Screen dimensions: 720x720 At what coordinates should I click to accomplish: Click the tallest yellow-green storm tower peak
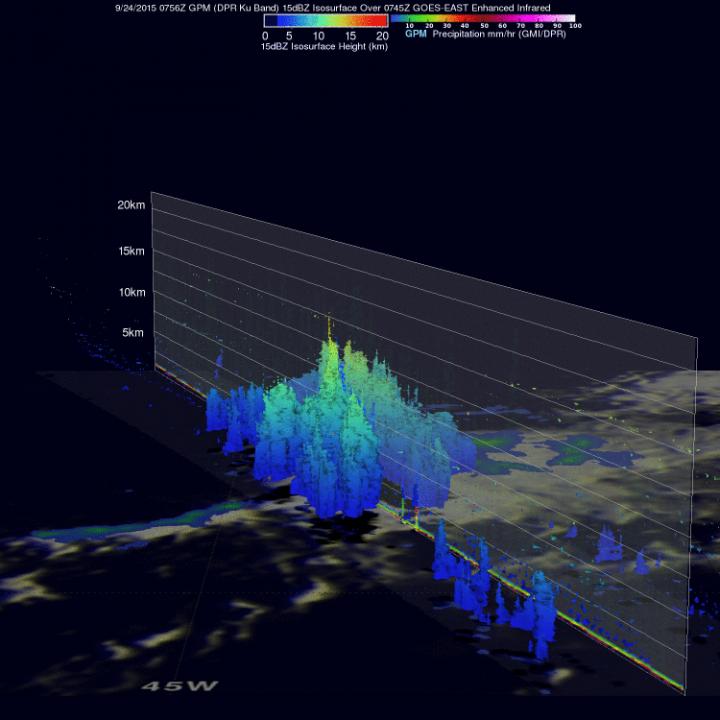[329, 325]
